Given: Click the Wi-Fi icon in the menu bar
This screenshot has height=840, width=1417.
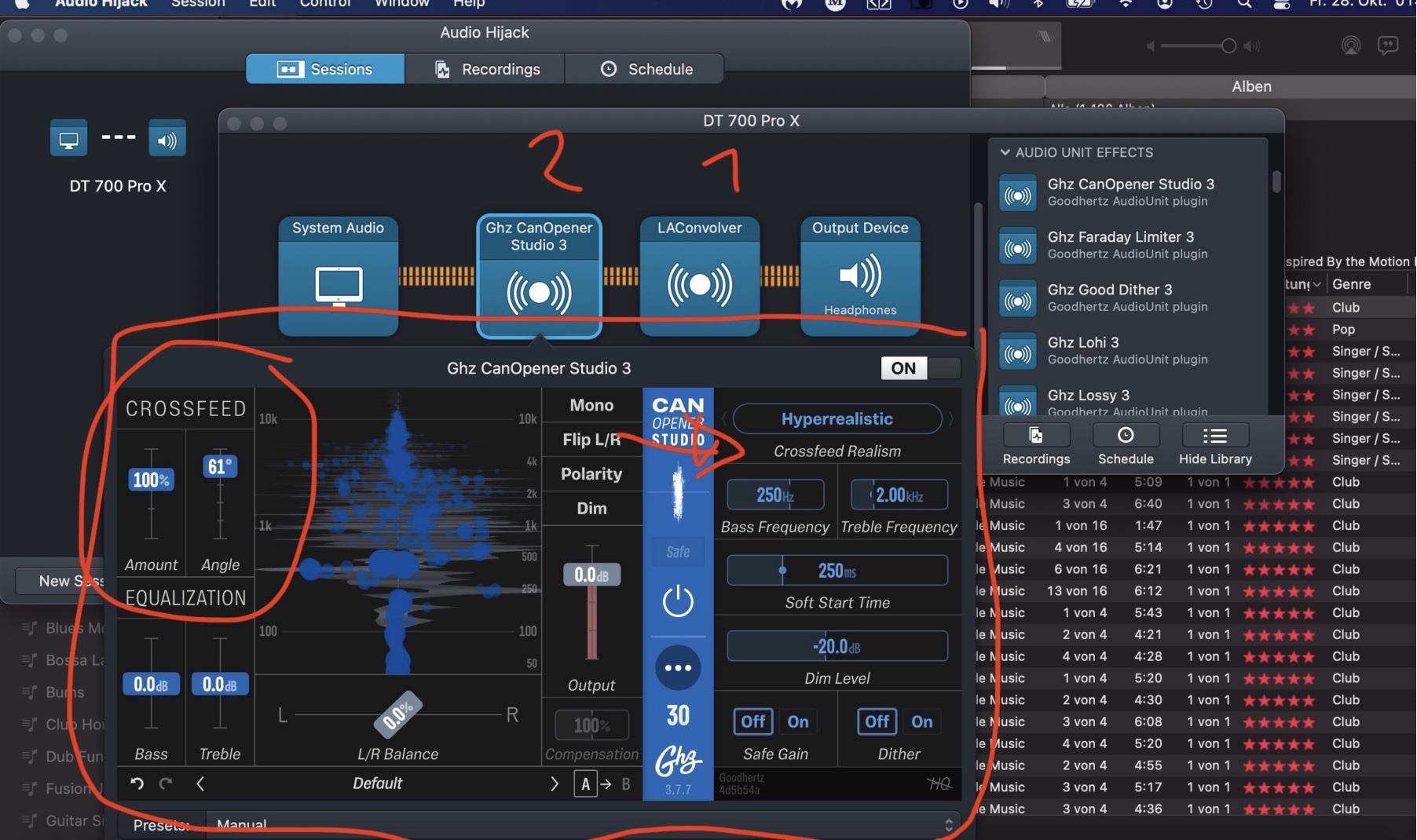Looking at the screenshot, I should (1126, 4).
